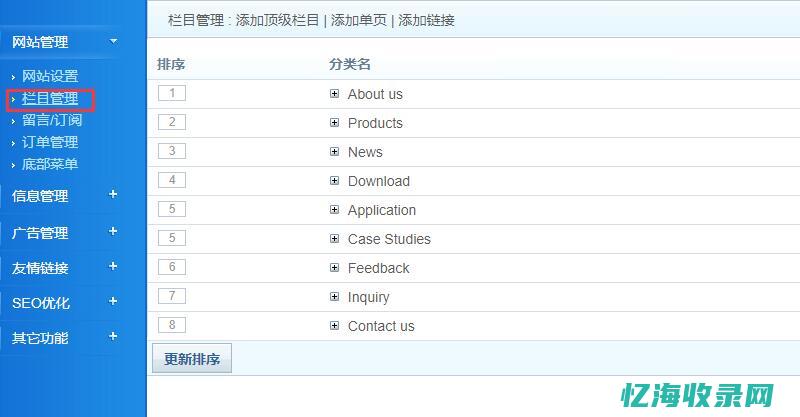Expand the Products category plus icon
This screenshot has width=800, height=417.
click(x=335, y=123)
